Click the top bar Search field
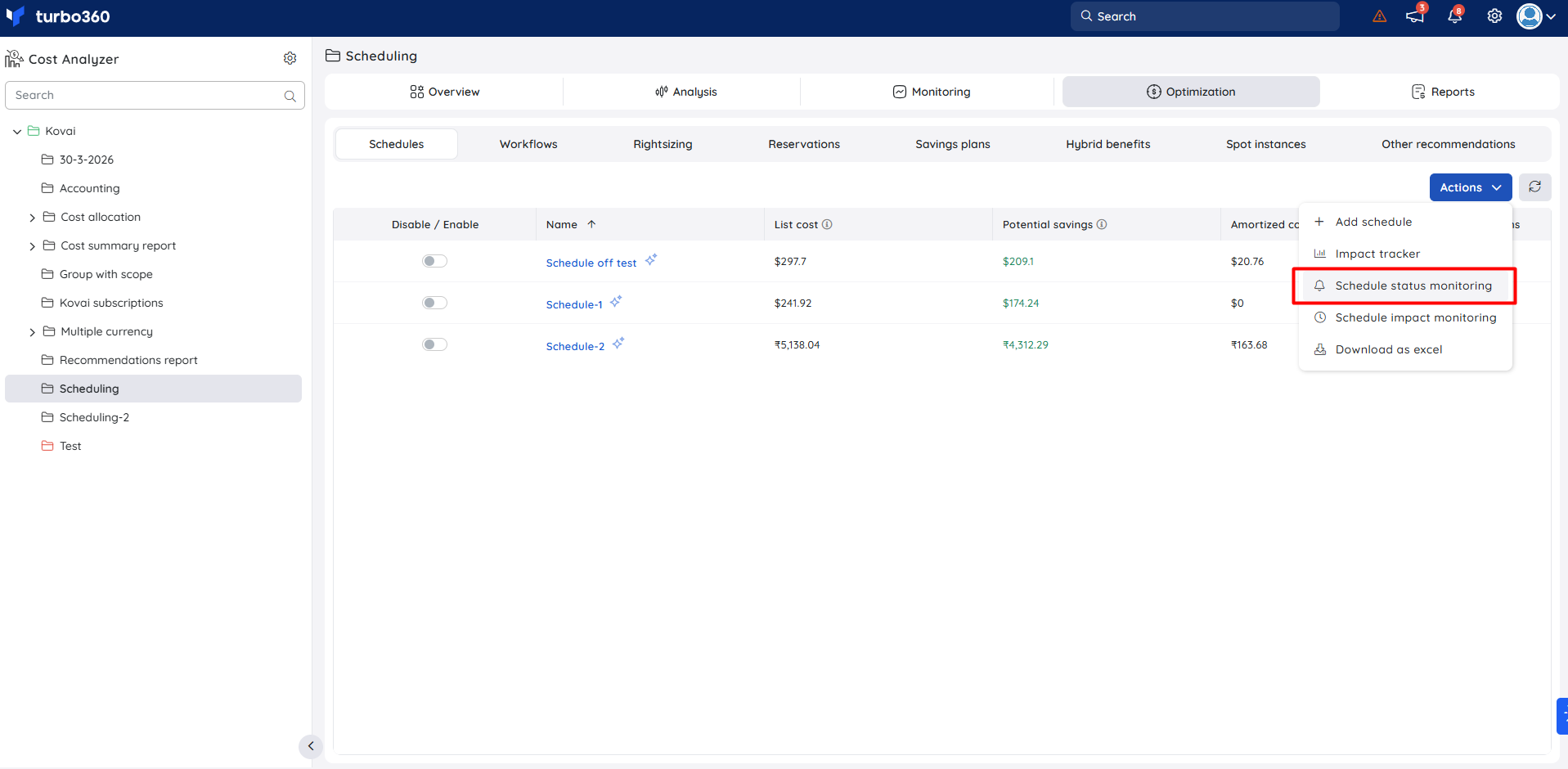This screenshot has width=1568, height=769. point(1205,16)
